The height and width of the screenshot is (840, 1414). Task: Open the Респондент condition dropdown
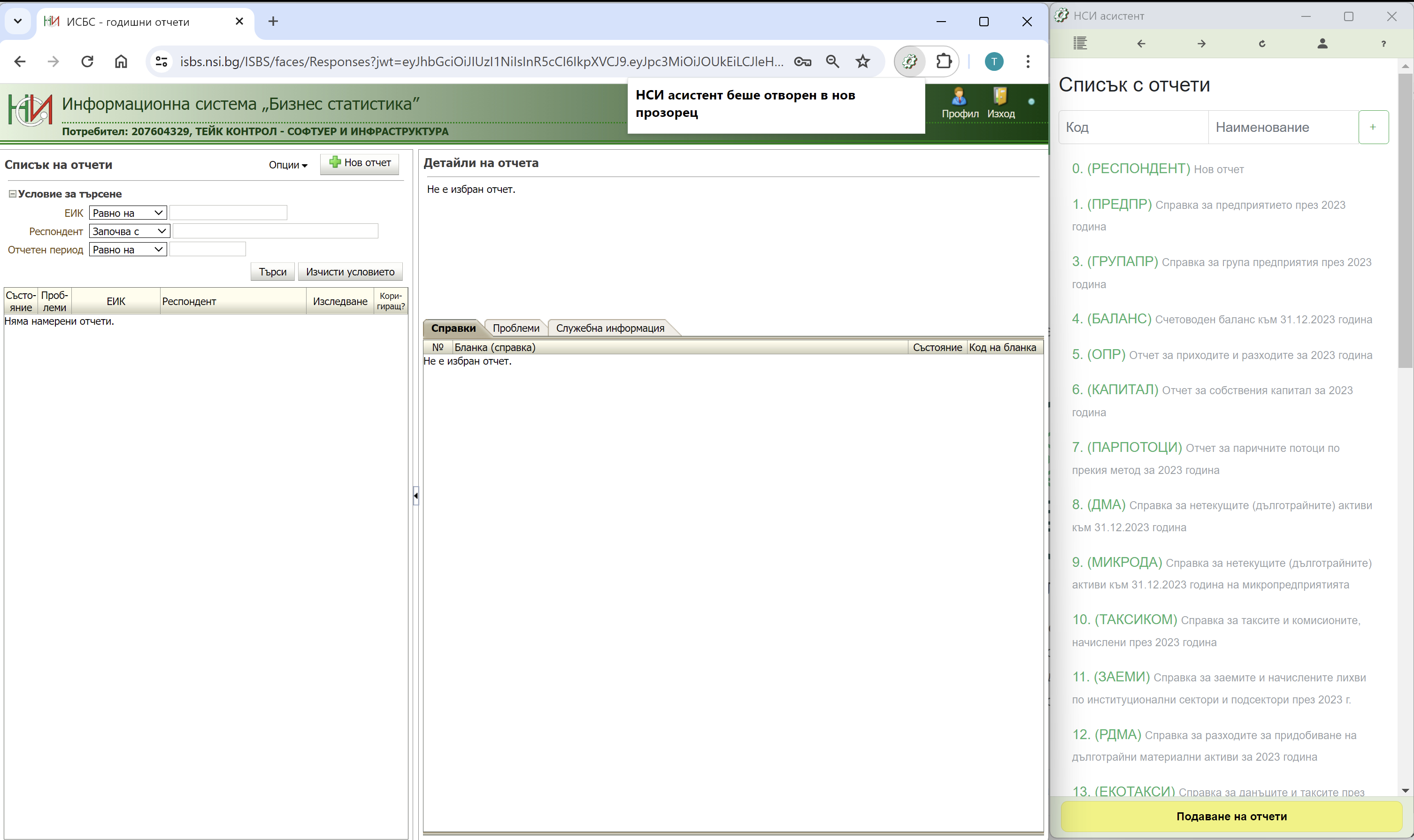pos(129,231)
